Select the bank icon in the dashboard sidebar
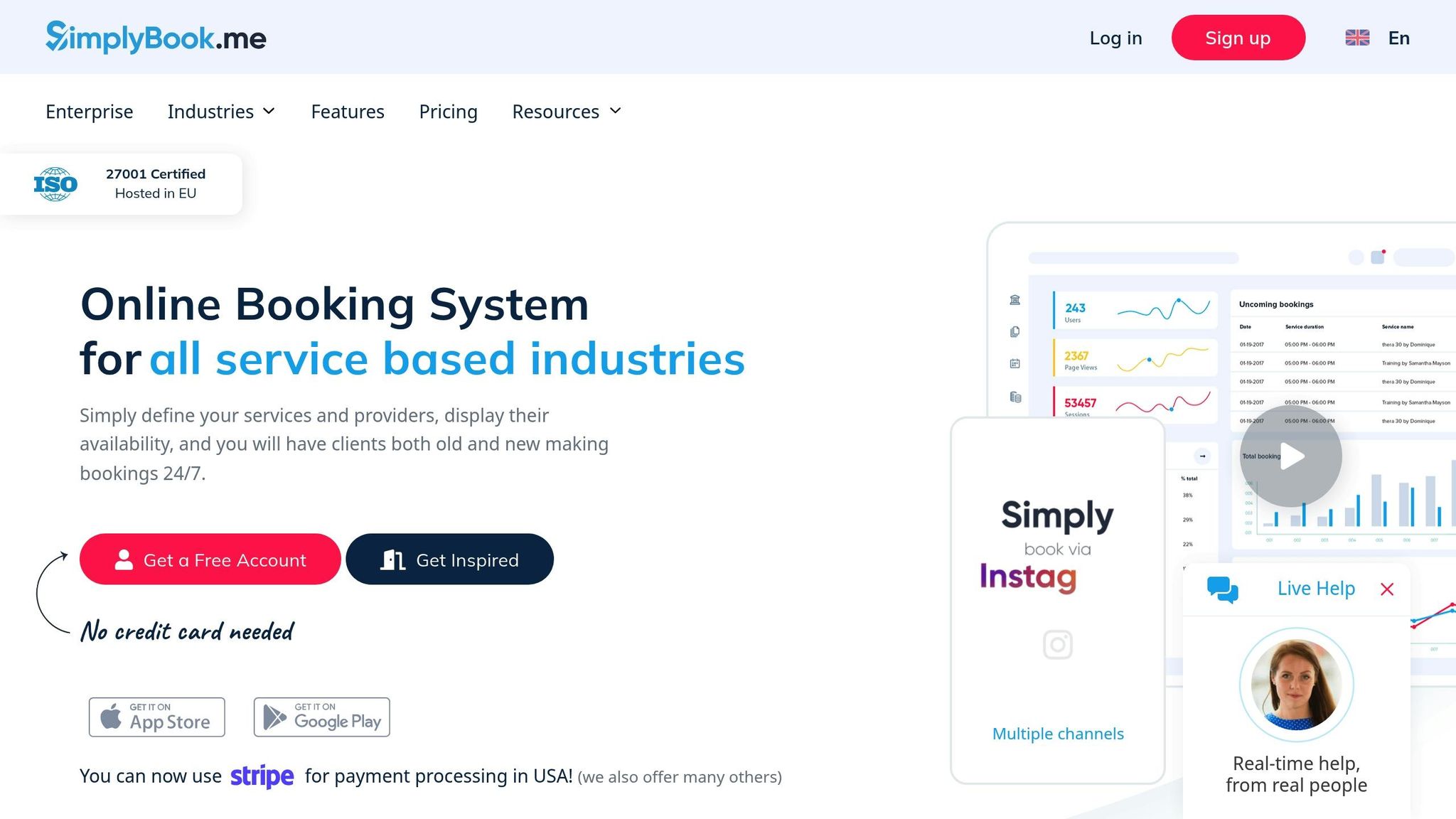 coord(1014,300)
